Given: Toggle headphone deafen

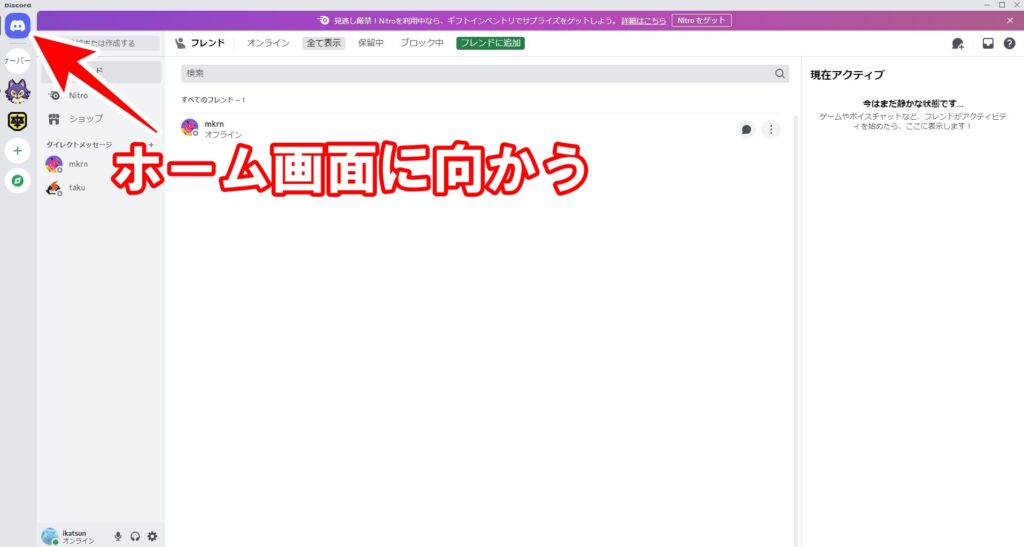Looking at the screenshot, I should (135, 537).
